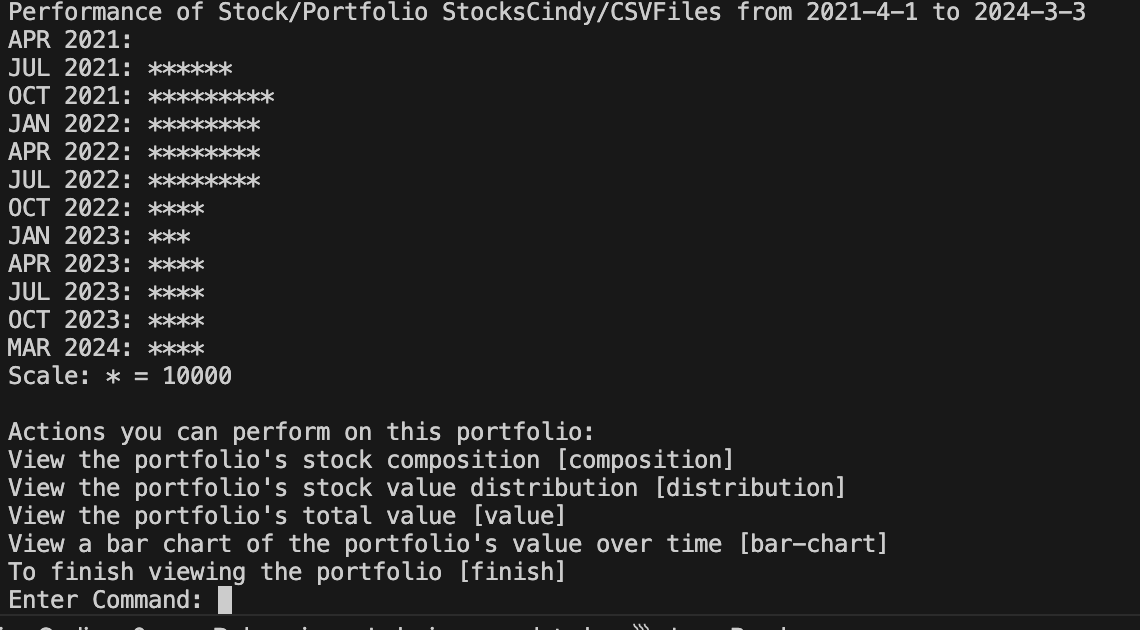Click the JUL 2021 asterisk bar

click(x=190, y=69)
